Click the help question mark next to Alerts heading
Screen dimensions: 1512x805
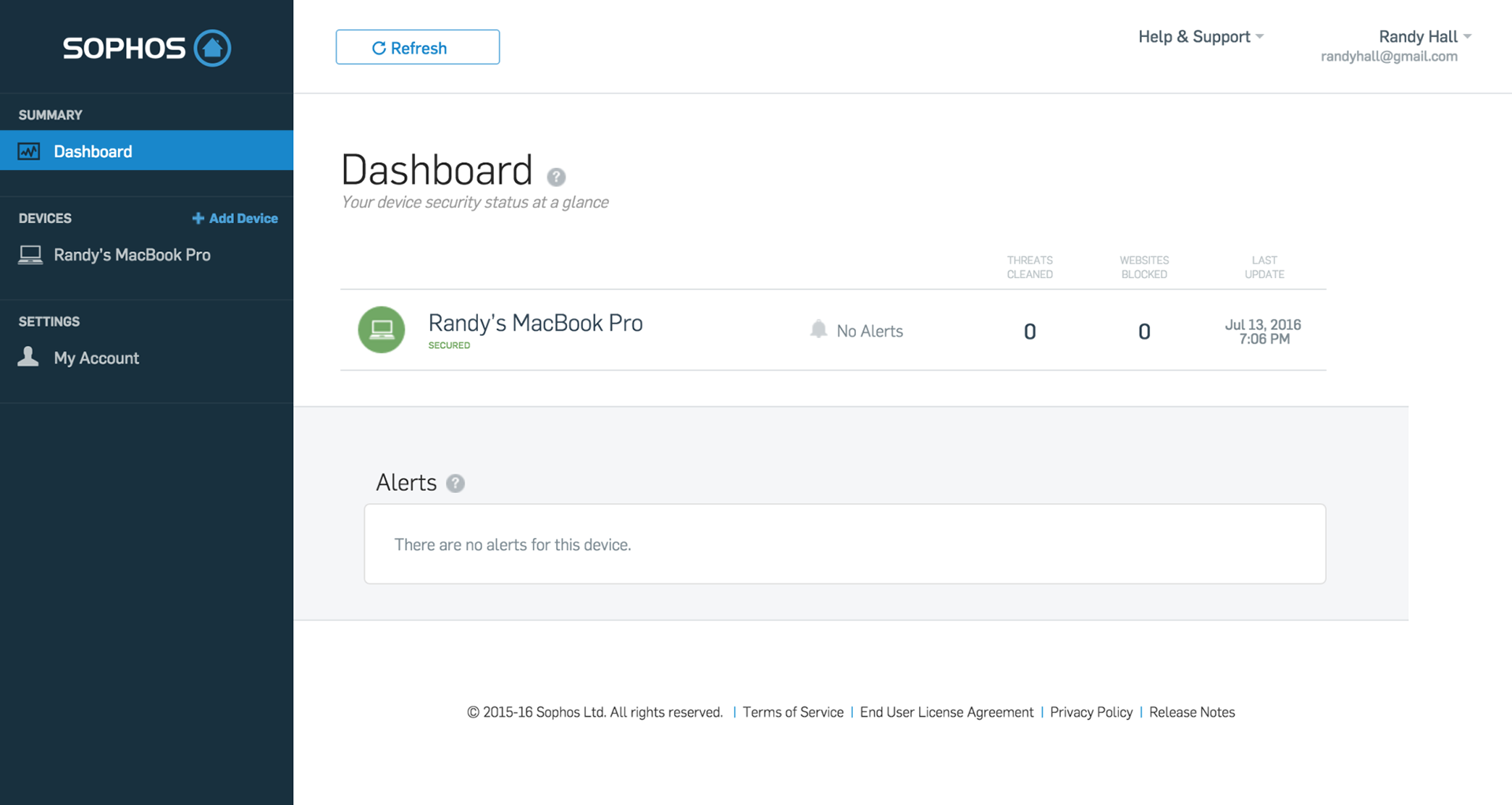click(455, 483)
